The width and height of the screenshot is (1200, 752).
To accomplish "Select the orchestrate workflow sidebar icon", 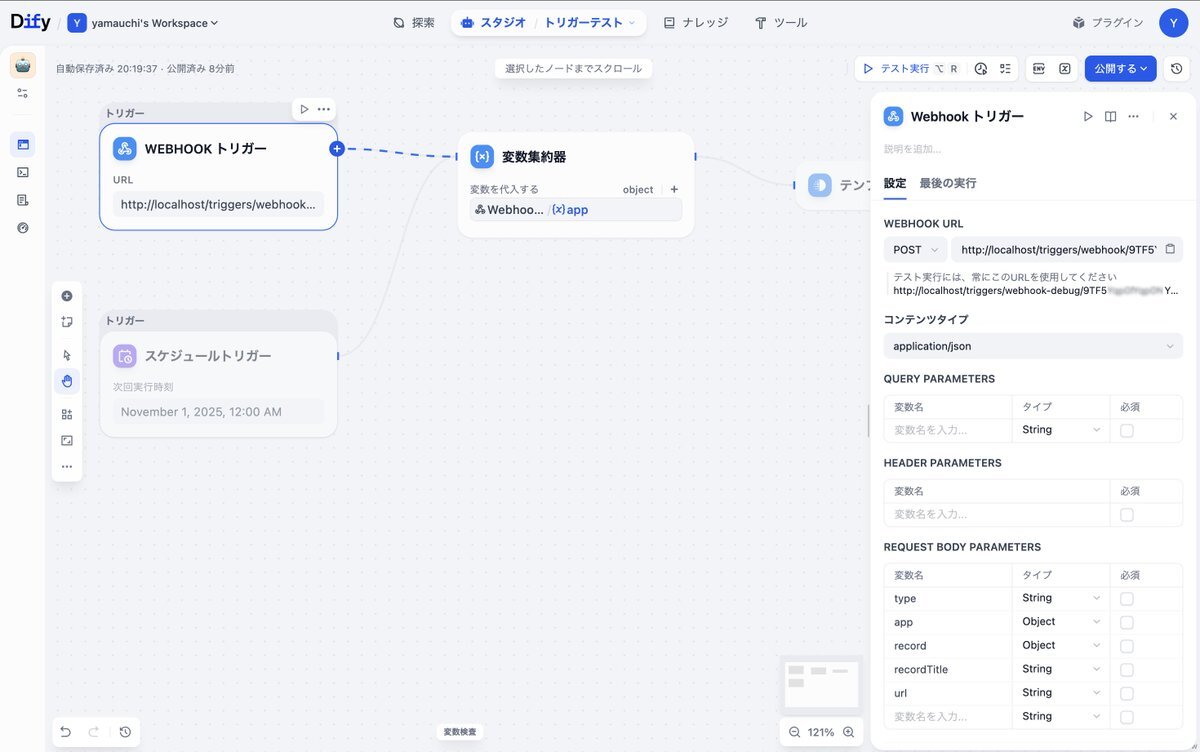I will [23, 144].
